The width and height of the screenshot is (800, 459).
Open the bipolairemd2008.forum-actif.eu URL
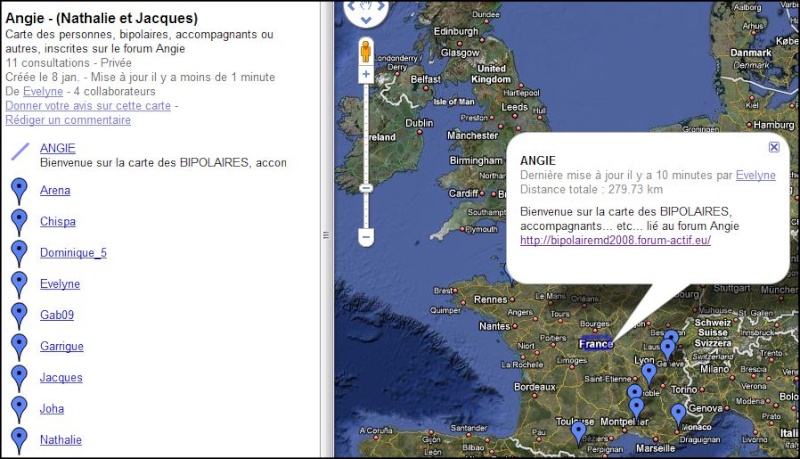click(x=615, y=240)
